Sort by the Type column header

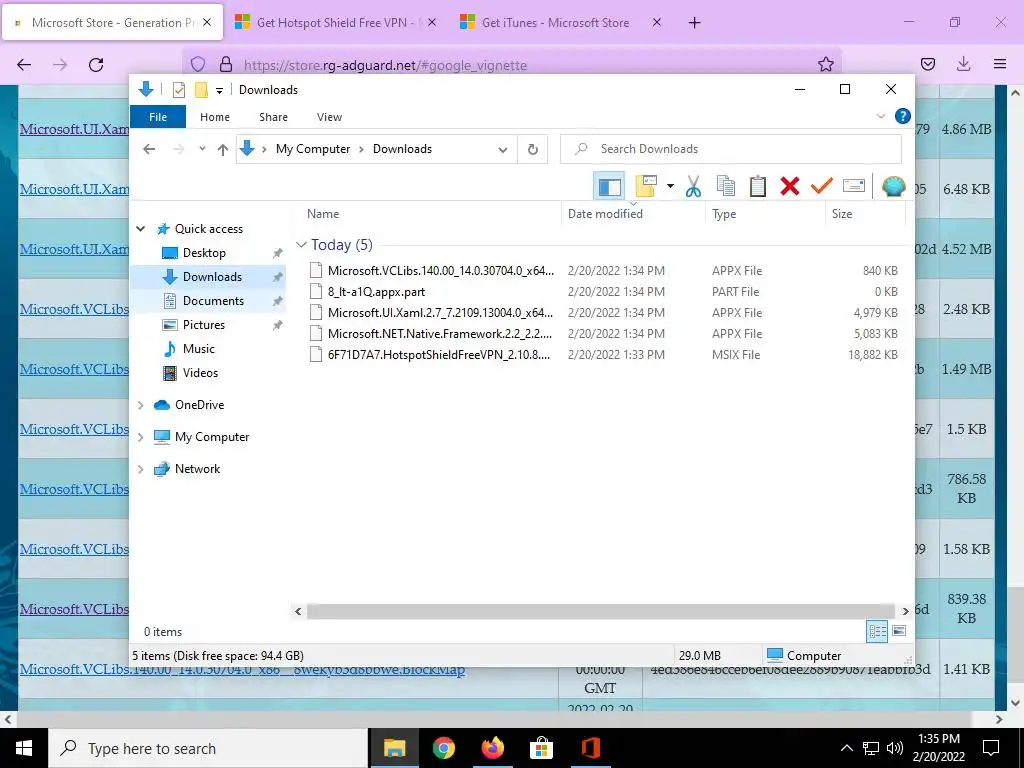[x=765, y=214]
